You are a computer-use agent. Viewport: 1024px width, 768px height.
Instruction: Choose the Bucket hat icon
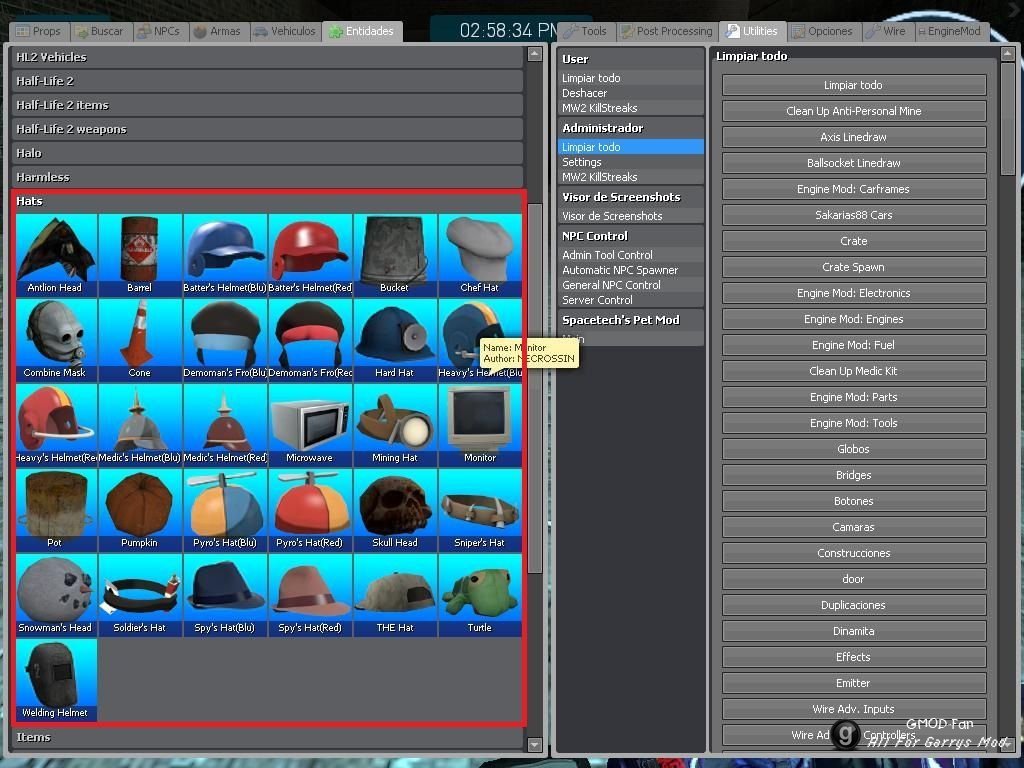tap(395, 255)
